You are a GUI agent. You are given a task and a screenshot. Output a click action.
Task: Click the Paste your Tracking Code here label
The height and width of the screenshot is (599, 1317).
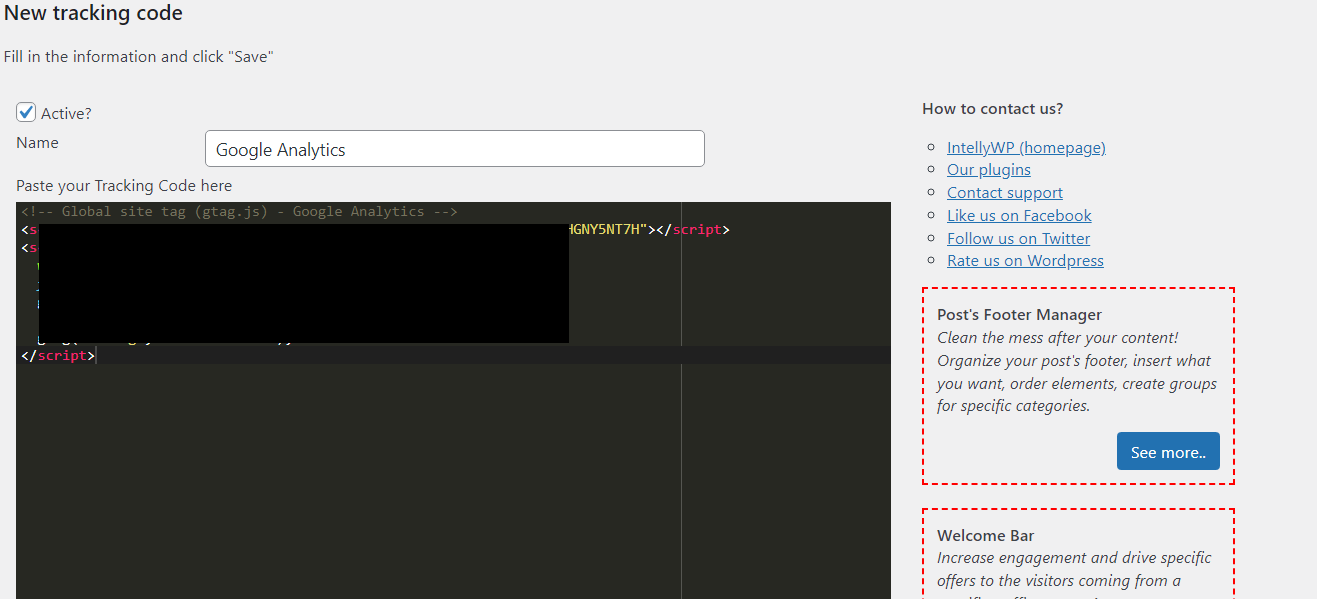tap(124, 185)
